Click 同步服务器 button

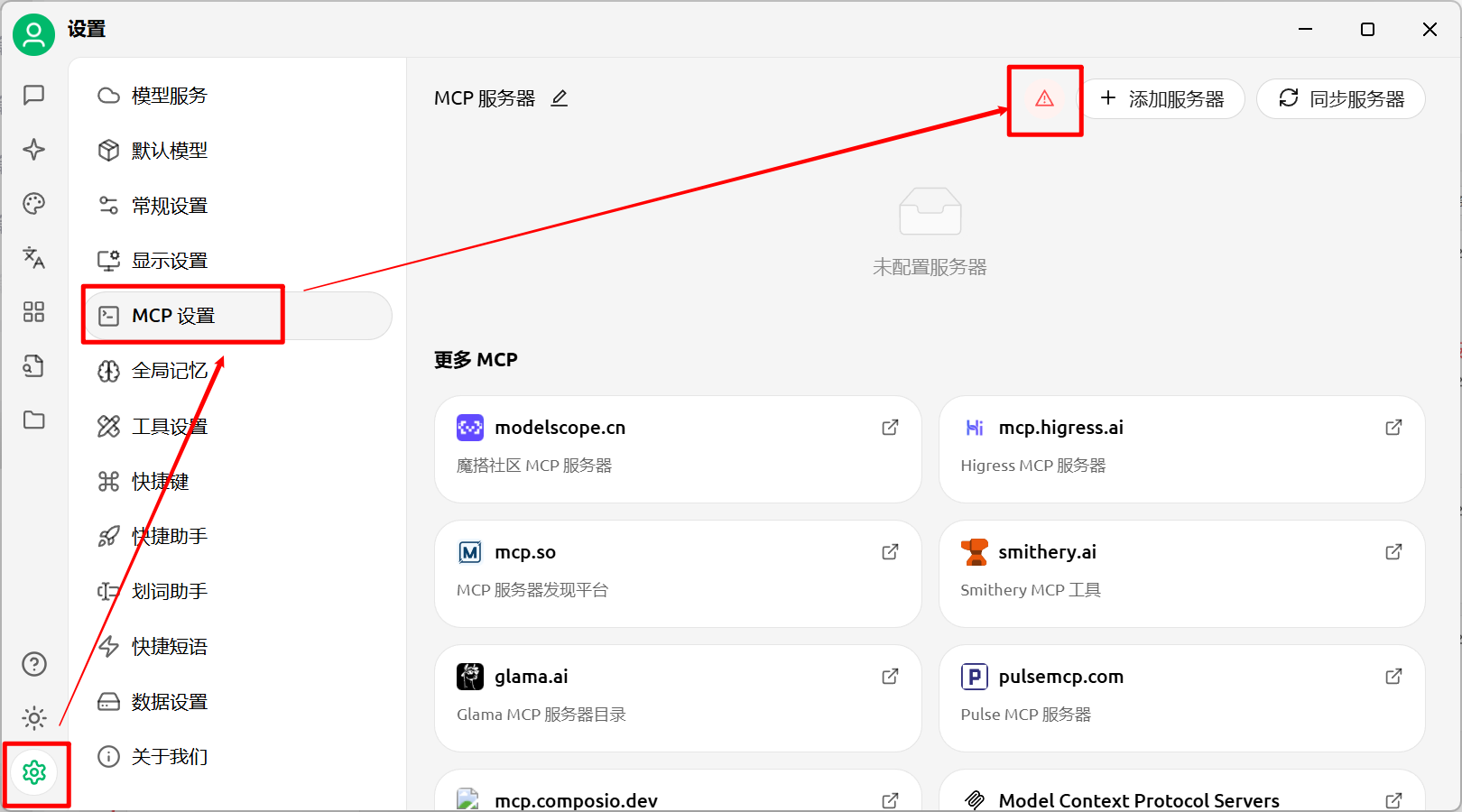click(1341, 99)
